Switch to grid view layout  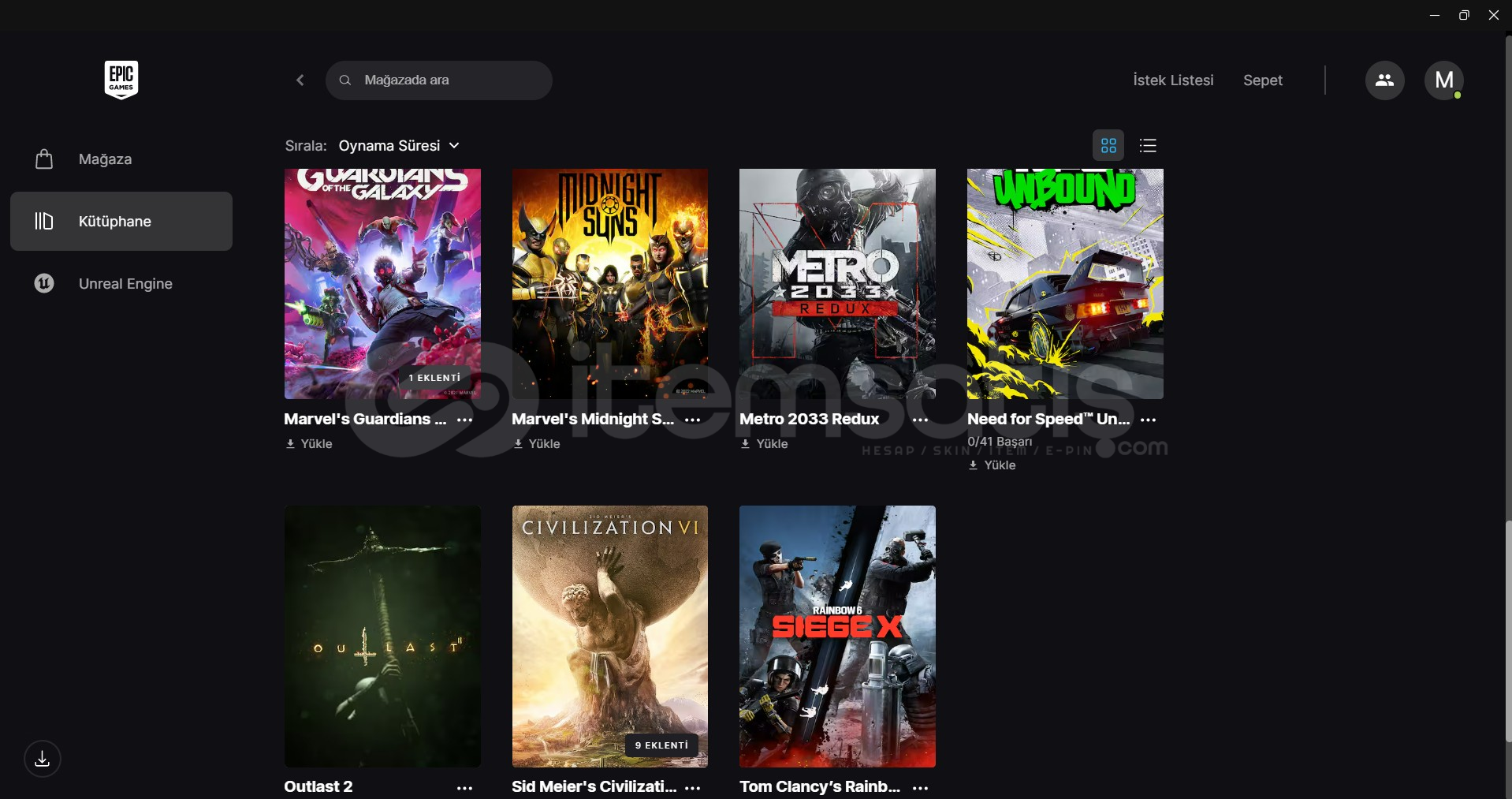pyautogui.click(x=1108, y=146)
